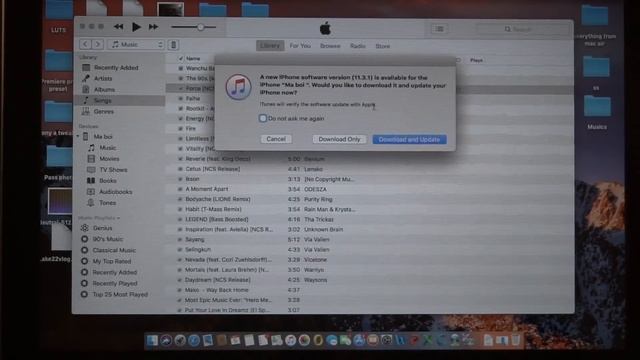Open the 90's Music smart playlist
This screenshot has height=360, width=640.
point(107,239)
